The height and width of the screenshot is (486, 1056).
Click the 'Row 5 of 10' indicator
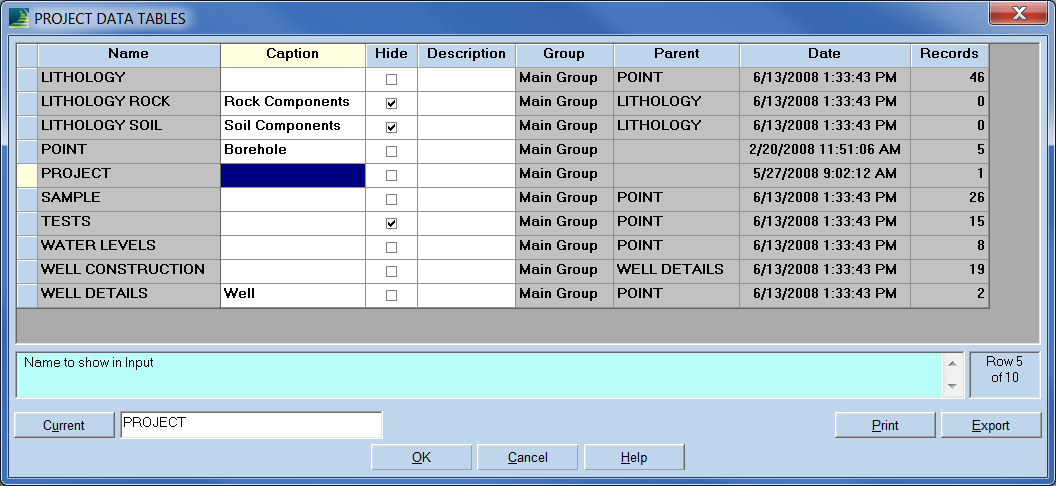[1005, 374]
